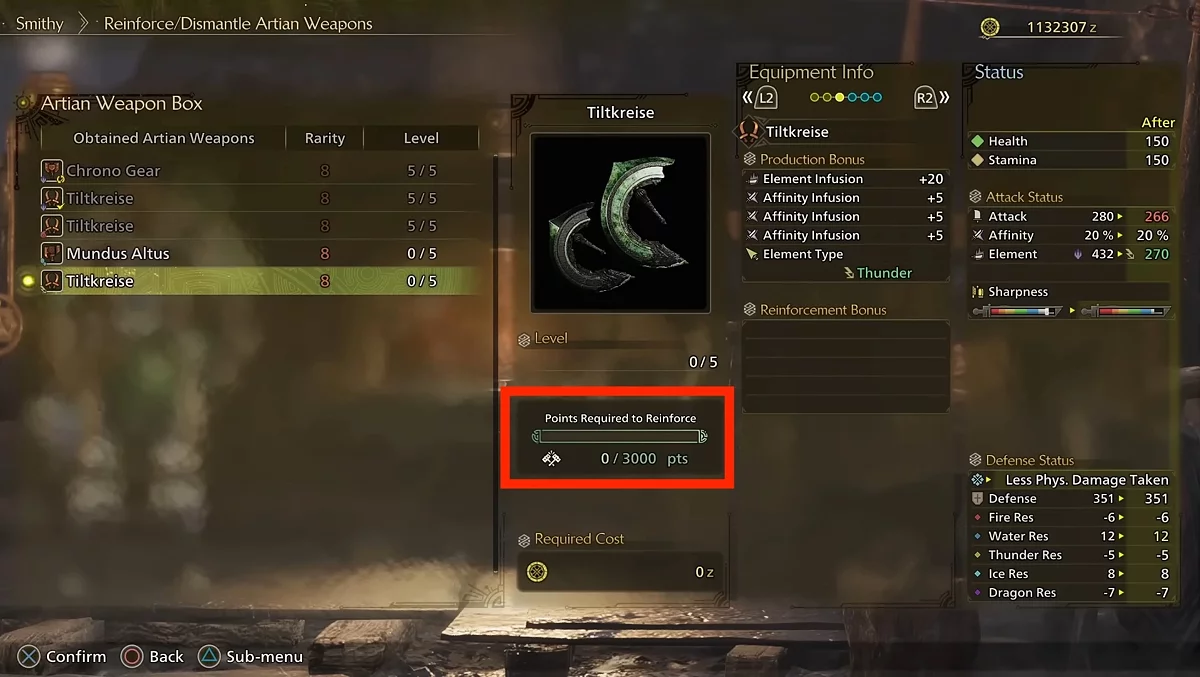Screen dimensions: 1200x677
Task: Click the Points Required to Reinforce bar
Action: click(620, 436)
